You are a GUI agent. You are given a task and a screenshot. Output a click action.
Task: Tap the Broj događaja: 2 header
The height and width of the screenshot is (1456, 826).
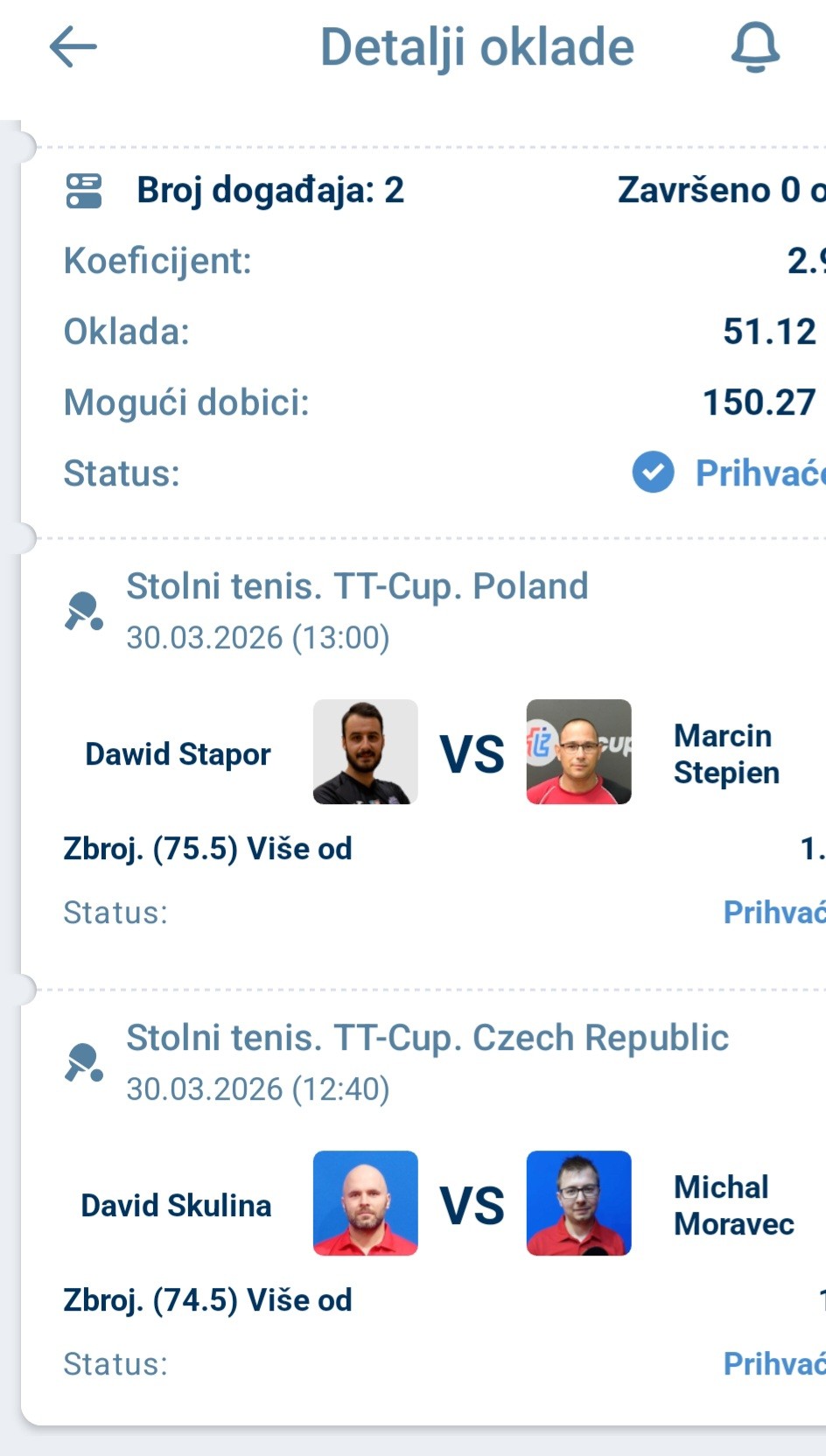pyautogui.click(x=269, y=191)
